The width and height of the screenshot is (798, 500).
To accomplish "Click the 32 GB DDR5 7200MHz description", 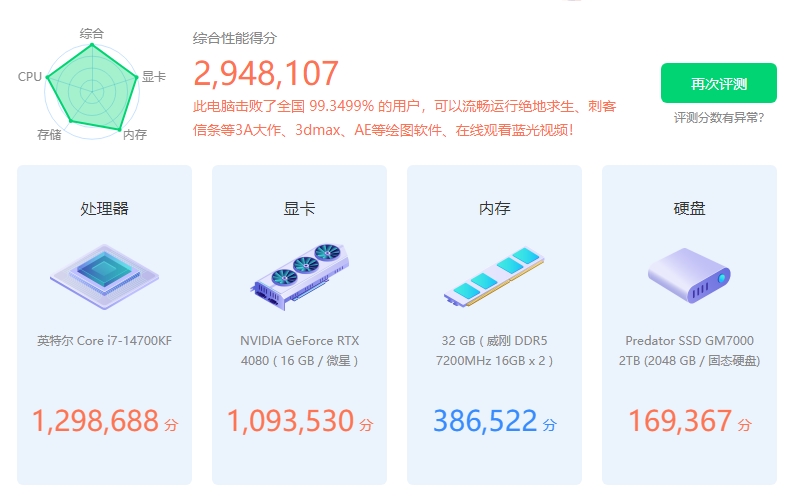I will [494, 351].
